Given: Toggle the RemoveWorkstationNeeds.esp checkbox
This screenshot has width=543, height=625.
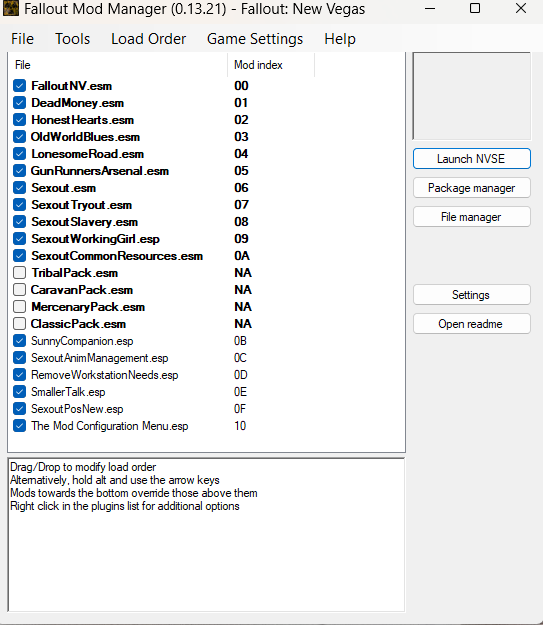Looking at the screenshot, I should click(20, 375).
